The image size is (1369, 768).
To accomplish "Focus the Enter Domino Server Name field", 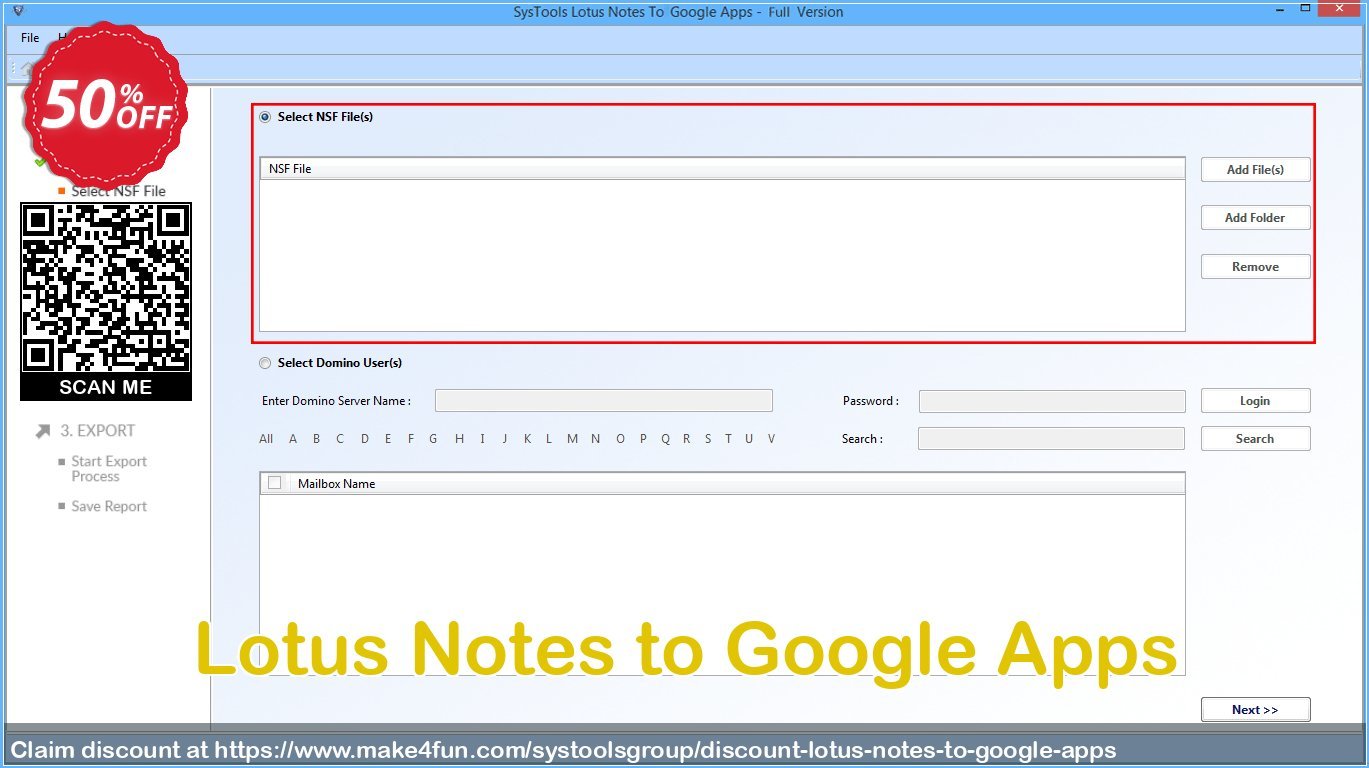I will click(x=604, y=401).
